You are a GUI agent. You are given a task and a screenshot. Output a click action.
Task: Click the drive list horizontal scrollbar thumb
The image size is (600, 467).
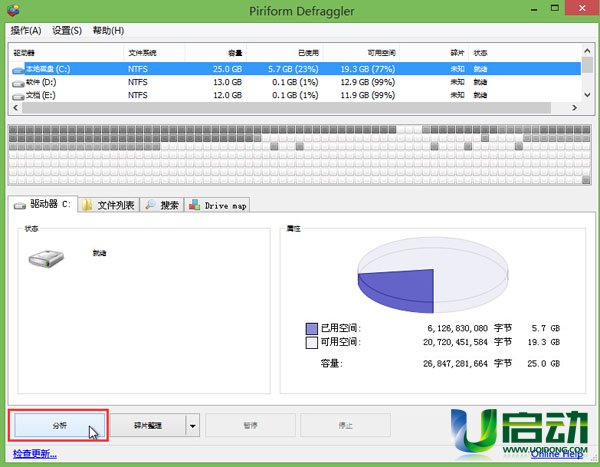click(x=287, y=108)
